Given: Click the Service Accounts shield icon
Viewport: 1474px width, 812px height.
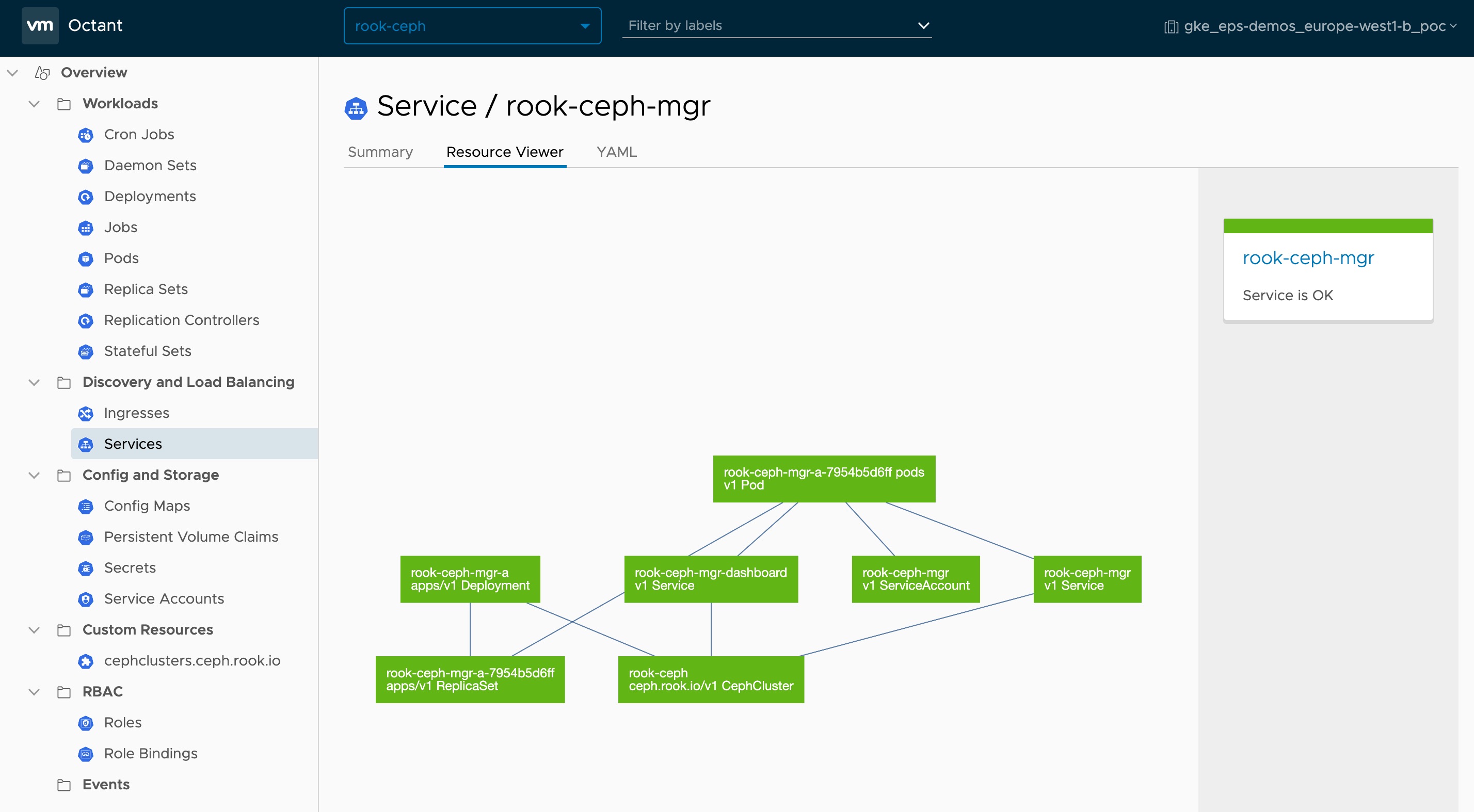Looking at the screenshot, I should pos(85,599).
